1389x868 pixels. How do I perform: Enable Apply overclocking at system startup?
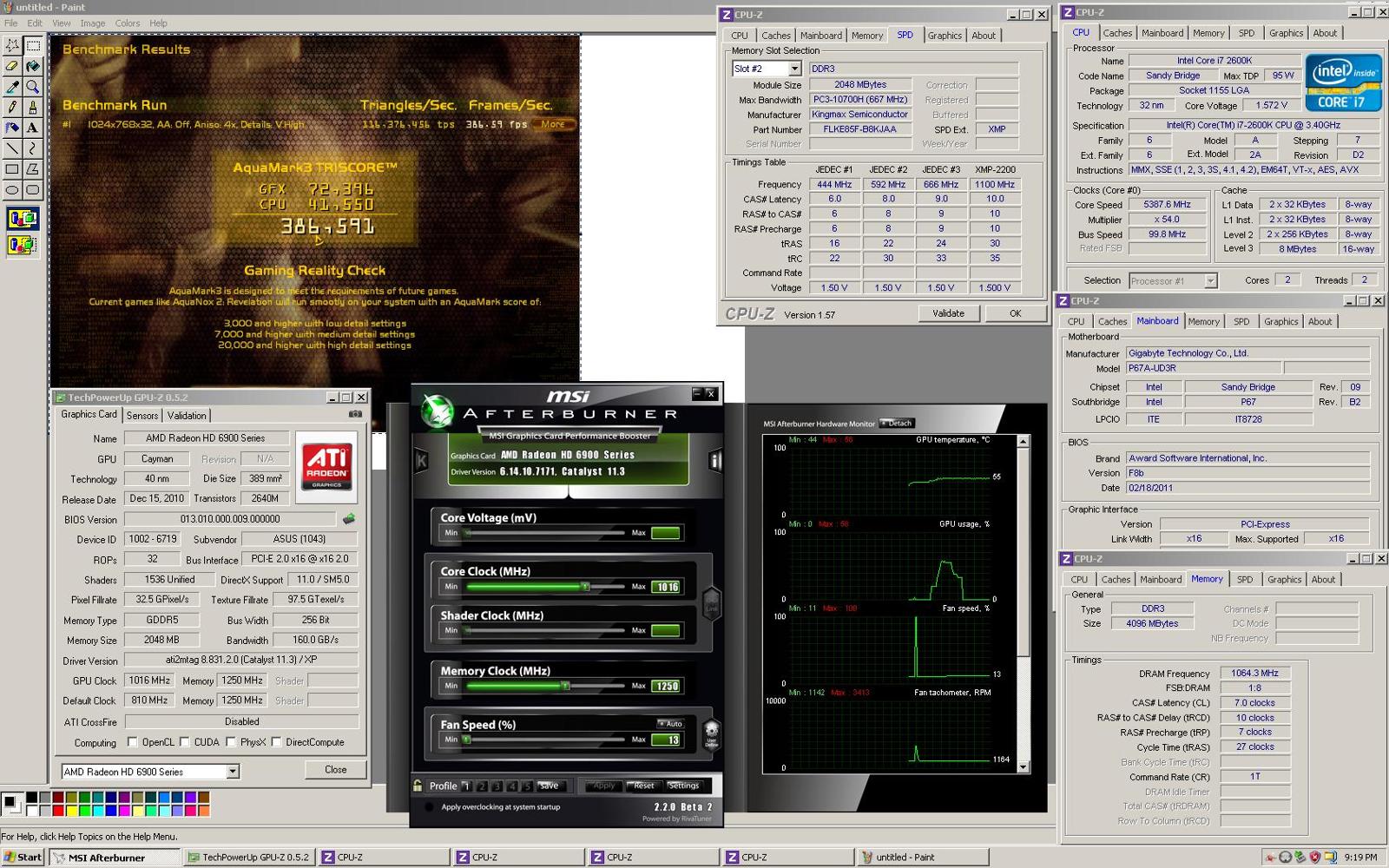coord(430,807)
